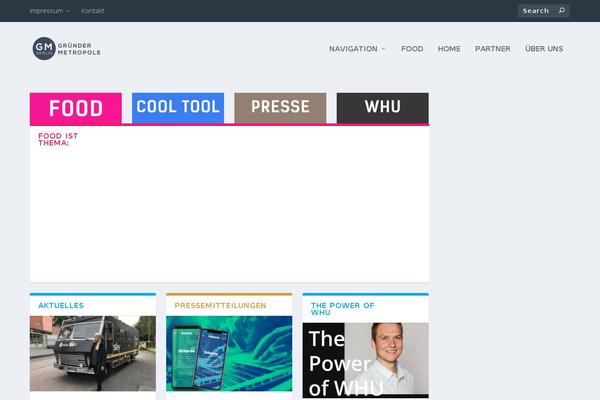Go to the HOME menu item
The image size is (600, 400).
(x=449, y=49)
